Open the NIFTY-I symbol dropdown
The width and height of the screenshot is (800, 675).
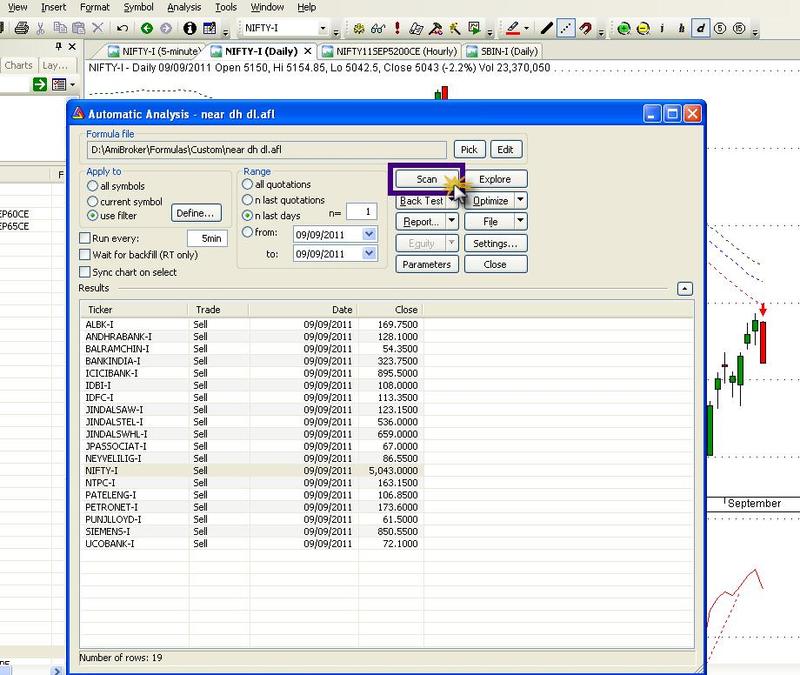click(x=323, y=28)
